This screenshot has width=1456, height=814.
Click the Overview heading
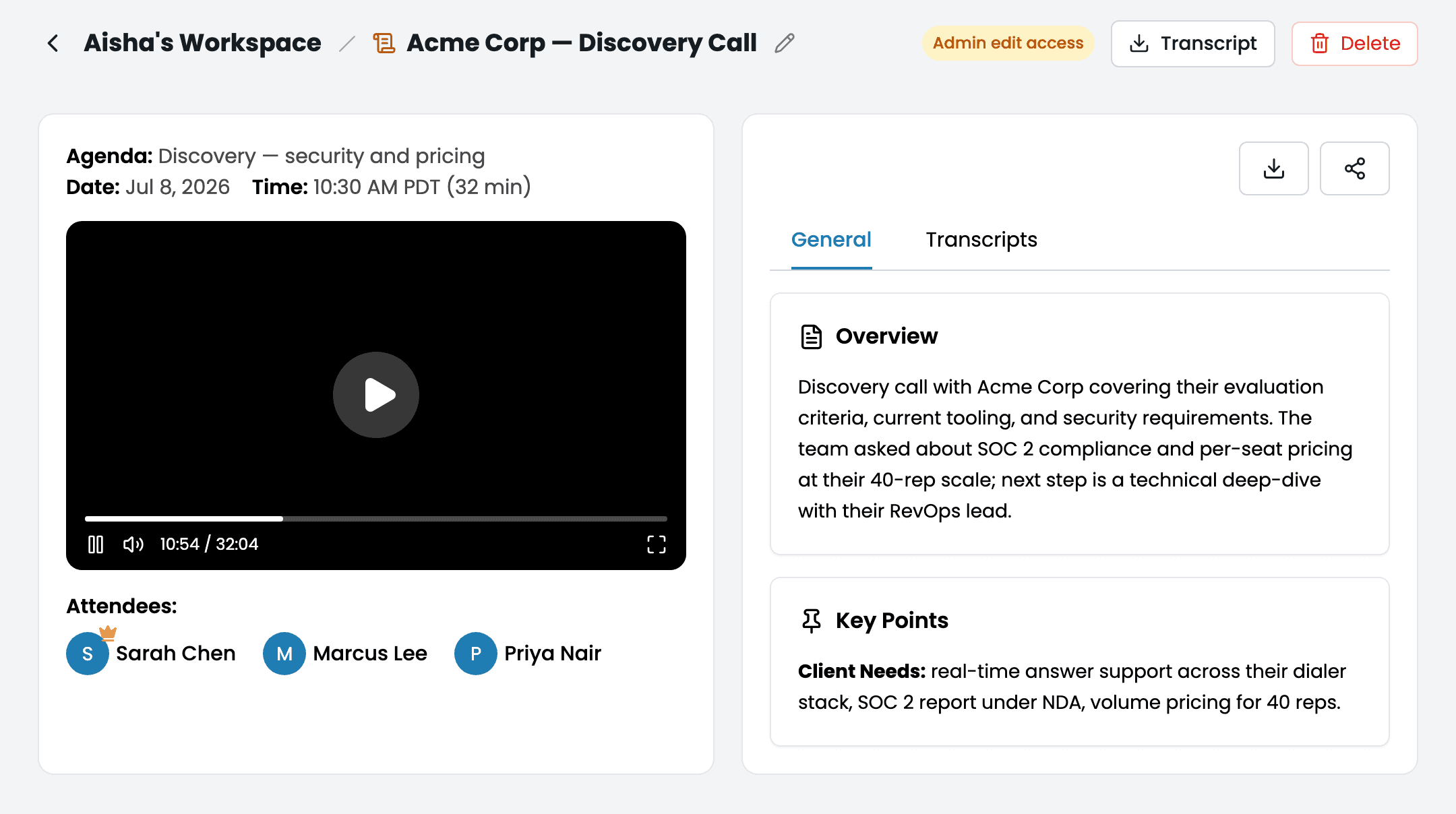[x=886, y=336]
